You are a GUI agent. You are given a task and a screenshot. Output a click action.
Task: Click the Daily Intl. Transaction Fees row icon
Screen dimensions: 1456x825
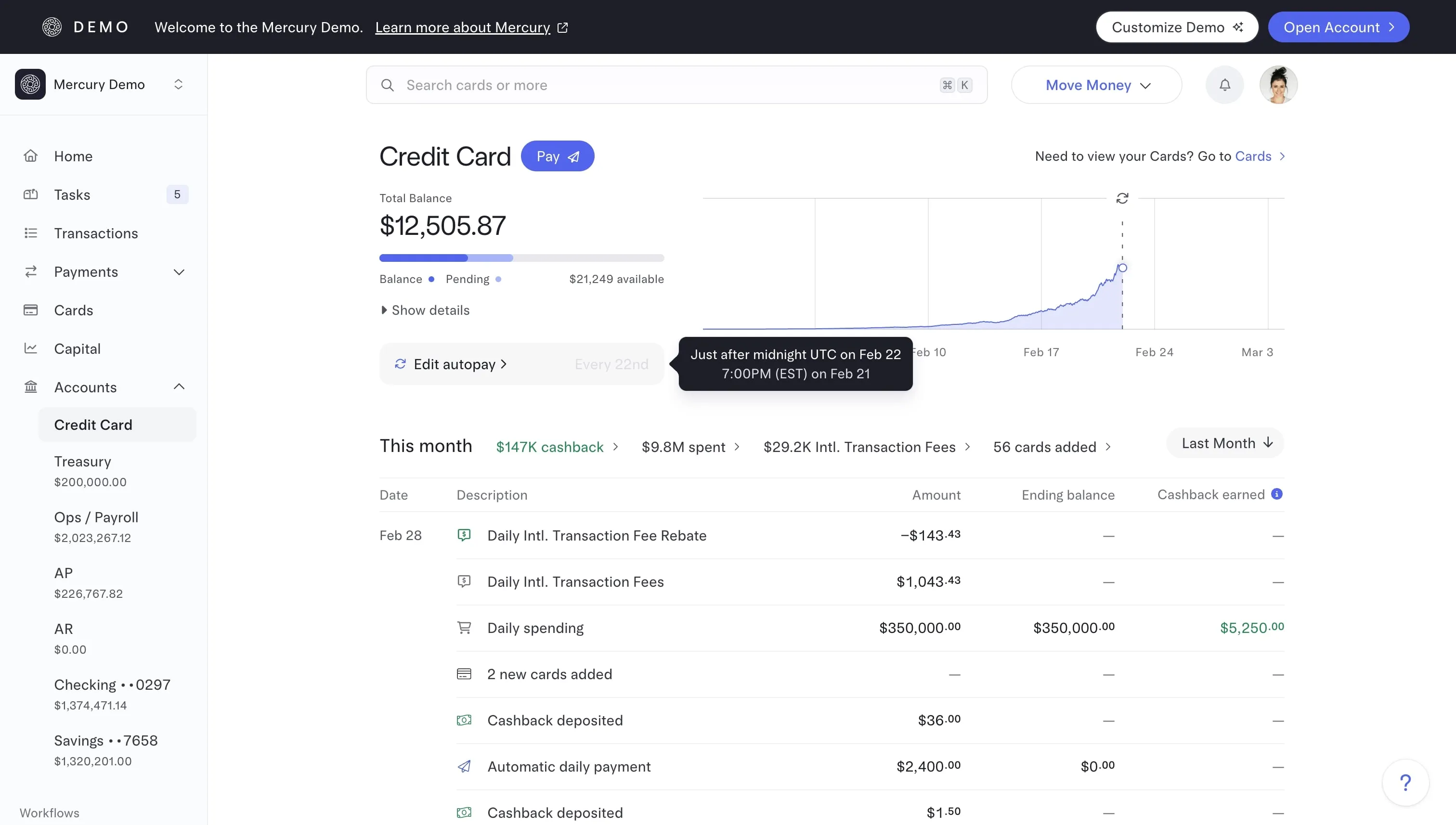pyautogui.click(x=464, y=581)
